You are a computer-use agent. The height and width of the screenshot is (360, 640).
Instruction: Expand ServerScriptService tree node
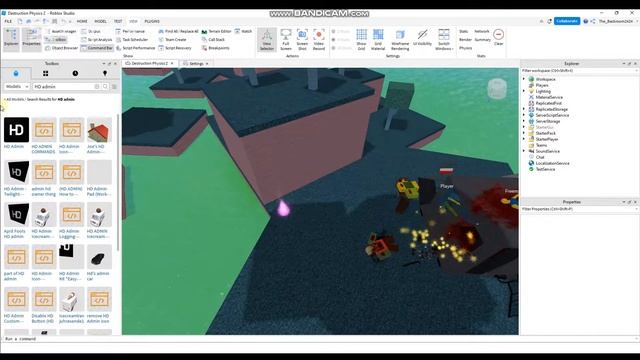[x=524, y=115]
